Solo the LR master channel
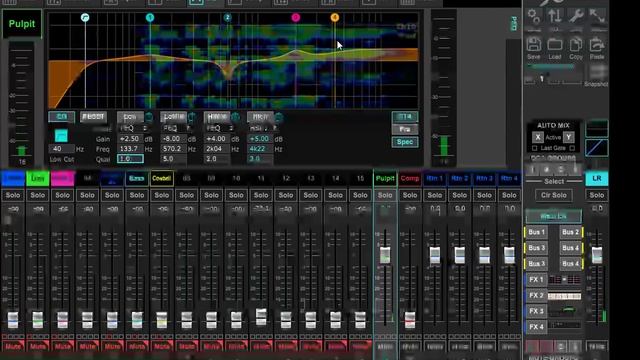 597,195
